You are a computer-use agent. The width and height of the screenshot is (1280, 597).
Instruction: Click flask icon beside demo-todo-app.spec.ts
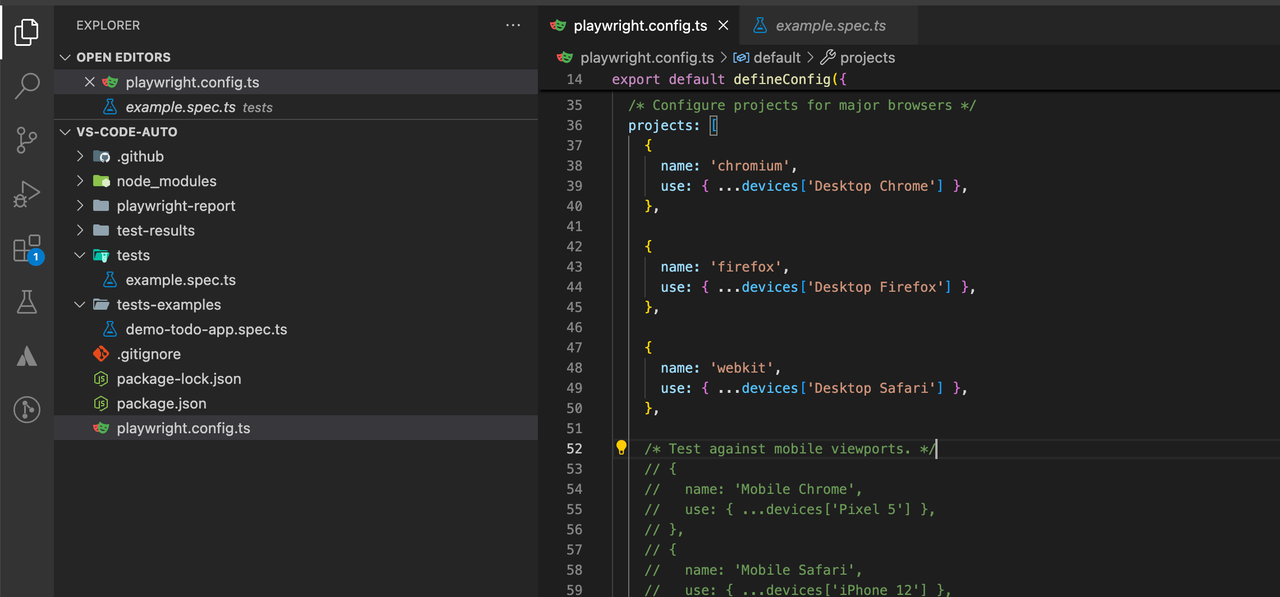click(109, 329)
